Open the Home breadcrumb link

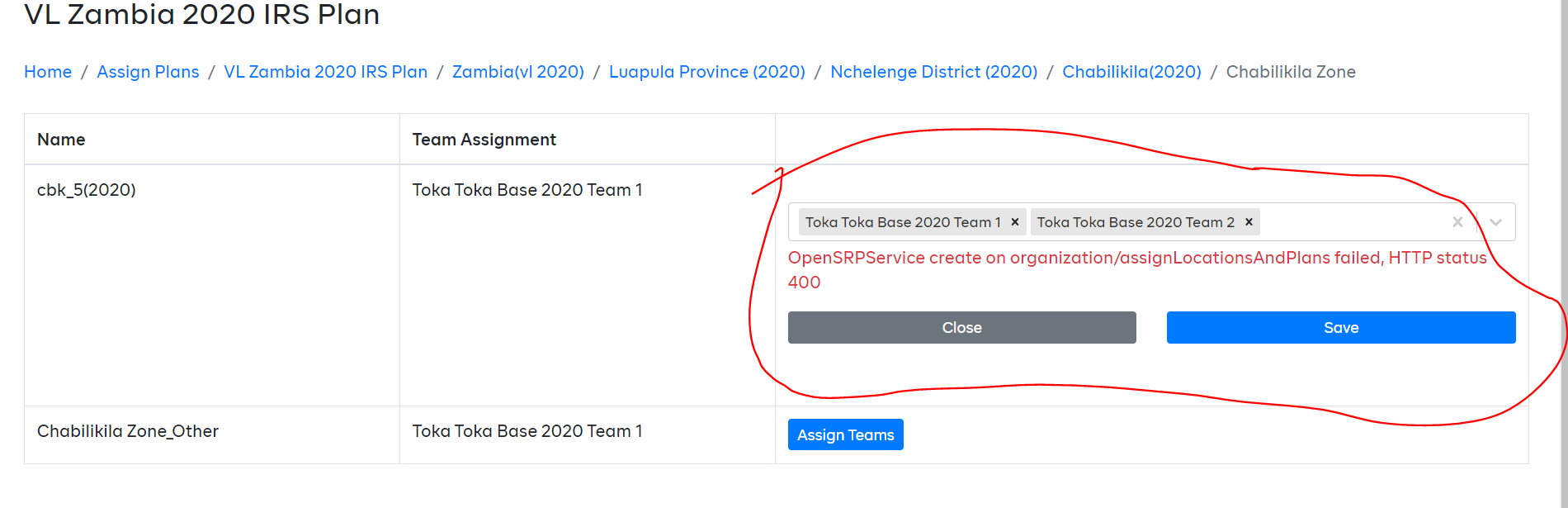[x=48, y=72]
